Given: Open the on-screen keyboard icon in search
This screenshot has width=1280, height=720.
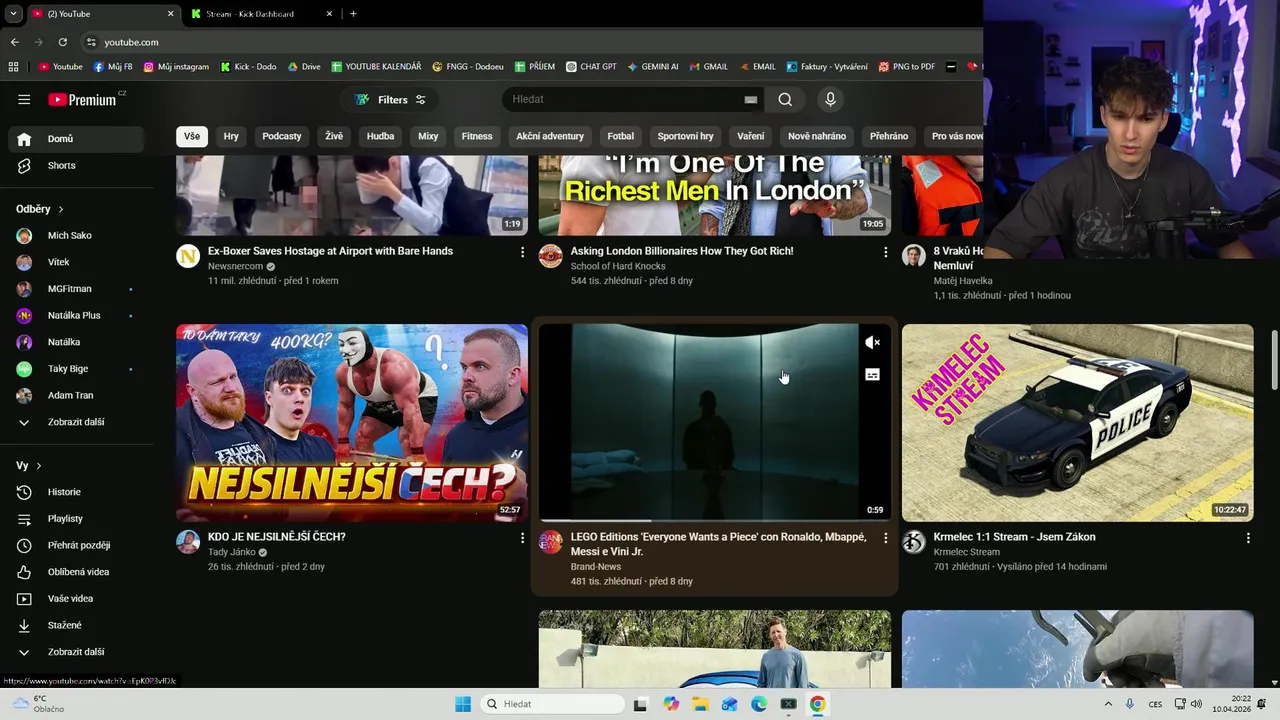Looking at the screenshot, I should click(750, 99).
